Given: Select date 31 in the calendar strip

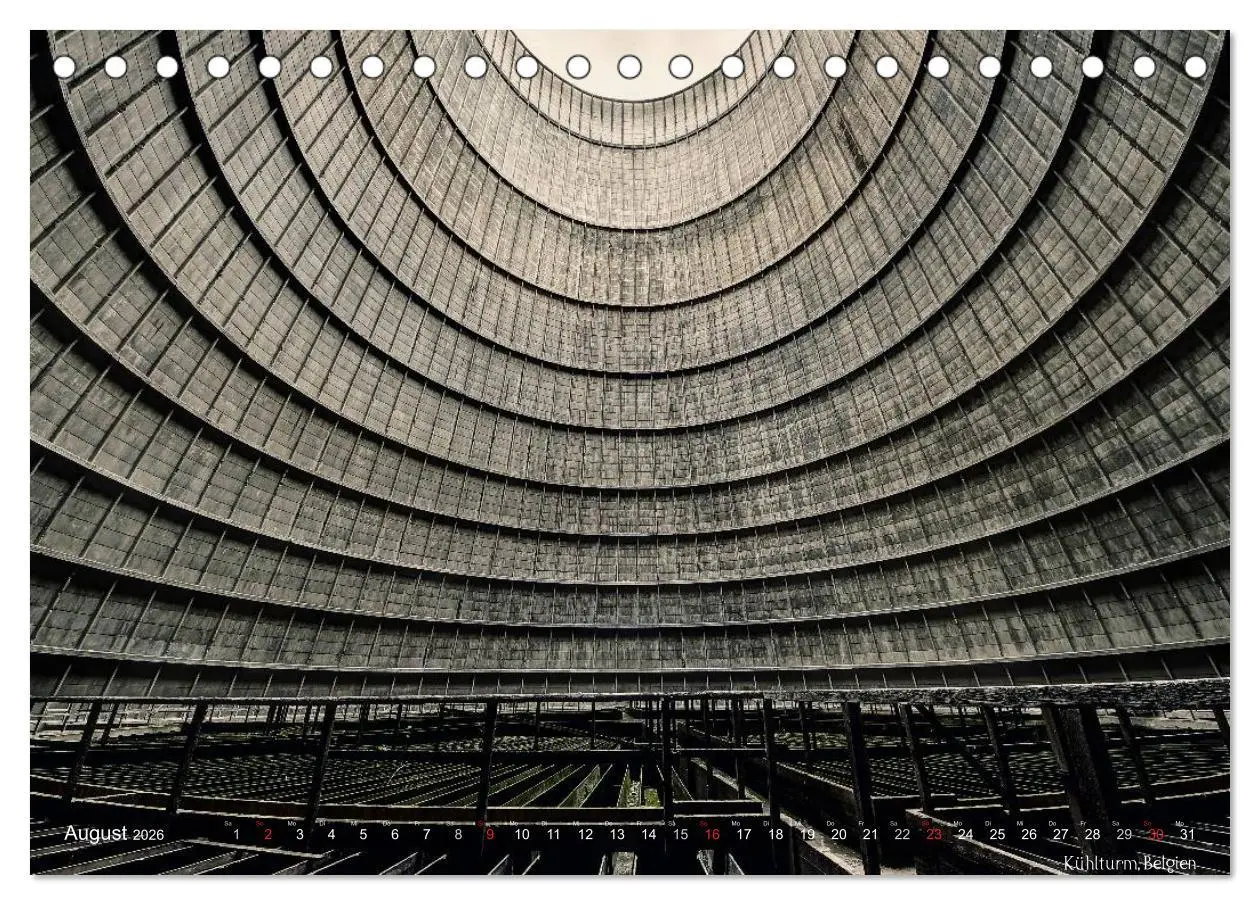Looking at the screenshot, I should pos(1187,834).
